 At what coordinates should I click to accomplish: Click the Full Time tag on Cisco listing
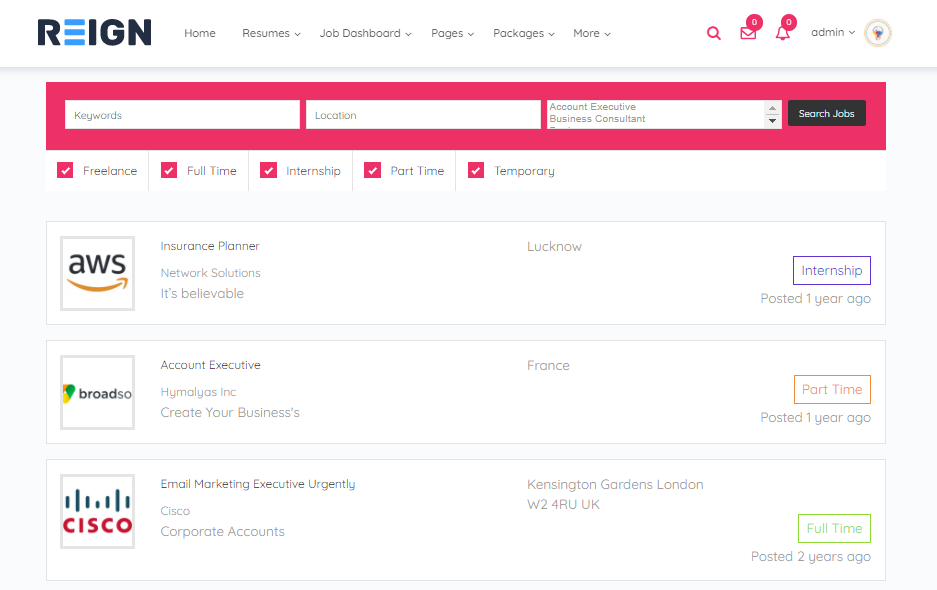click(834, 528)
